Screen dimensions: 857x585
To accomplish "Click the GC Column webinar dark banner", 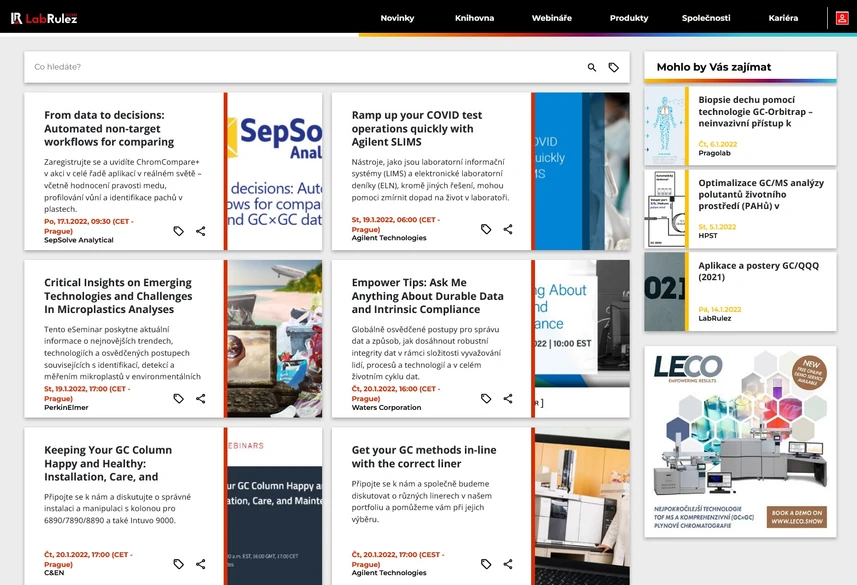I will click(275, 506).
